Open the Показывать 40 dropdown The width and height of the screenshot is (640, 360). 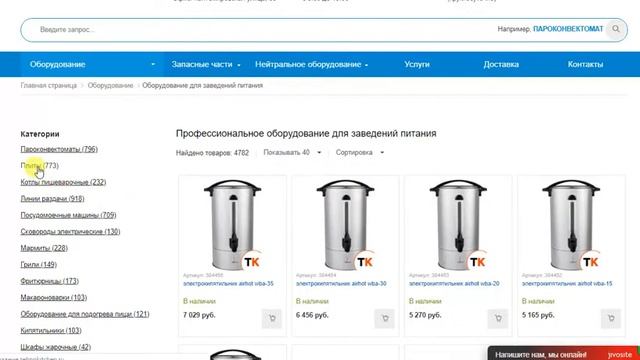click(x=292, y=153)
